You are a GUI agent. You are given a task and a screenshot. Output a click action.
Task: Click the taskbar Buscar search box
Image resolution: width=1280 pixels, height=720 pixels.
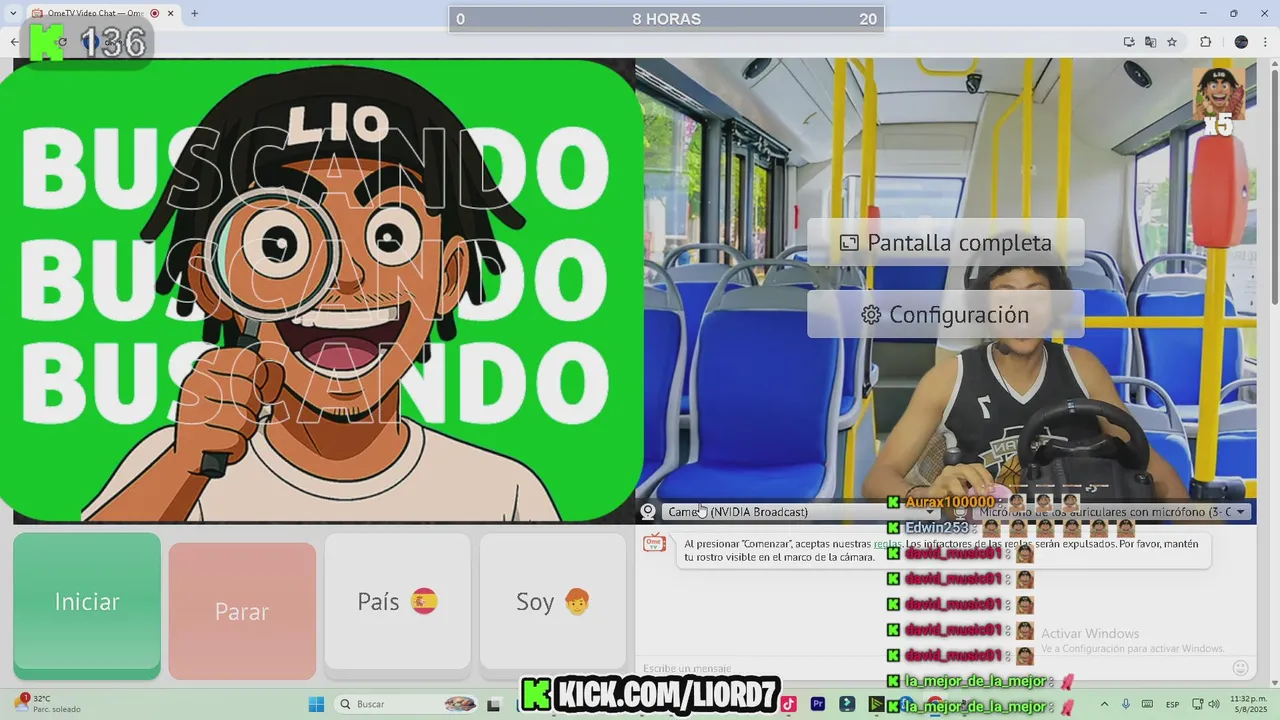pos(405,704)
